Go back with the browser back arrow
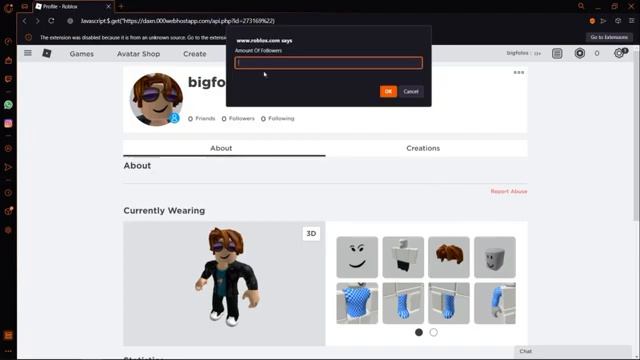This screenshot has width=640, height=360. pyautogui.click(x=24, y=21)
